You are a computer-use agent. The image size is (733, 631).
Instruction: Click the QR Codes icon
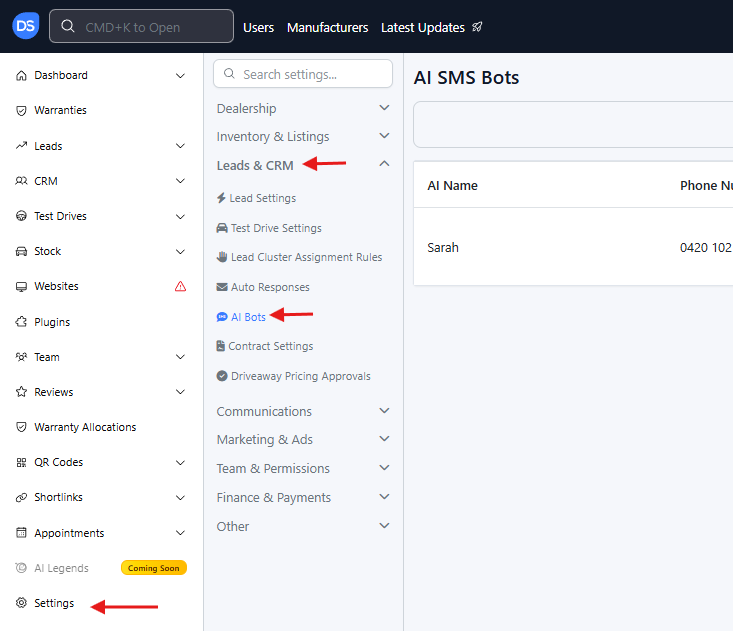(22, 462)
